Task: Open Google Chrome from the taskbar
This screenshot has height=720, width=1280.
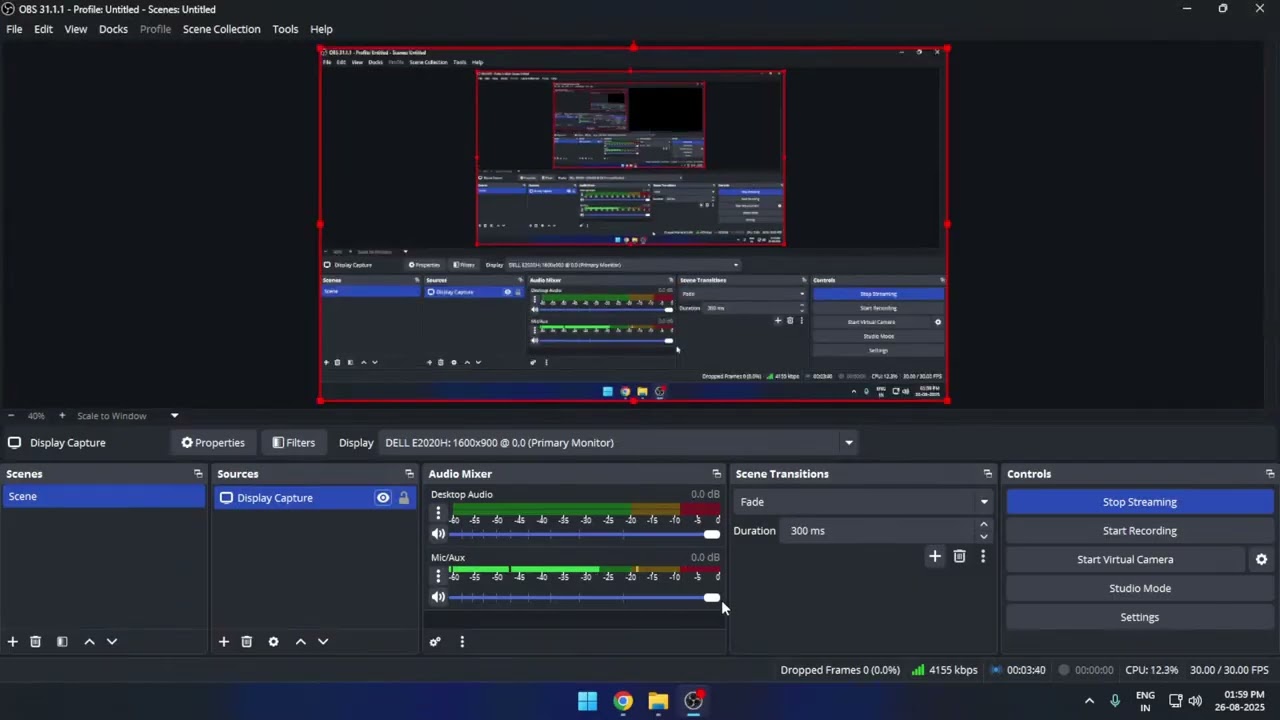Action: pyautogui.click(x=623, y=701)
